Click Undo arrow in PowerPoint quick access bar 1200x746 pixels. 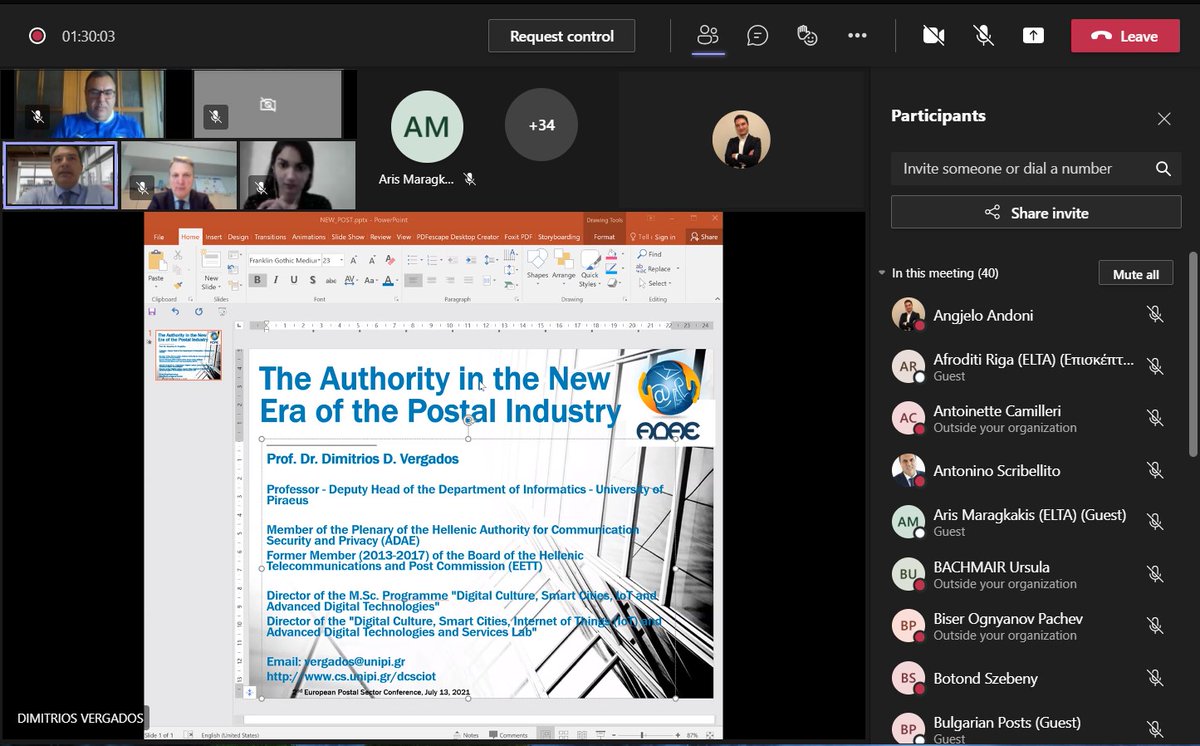pos(174,312)
